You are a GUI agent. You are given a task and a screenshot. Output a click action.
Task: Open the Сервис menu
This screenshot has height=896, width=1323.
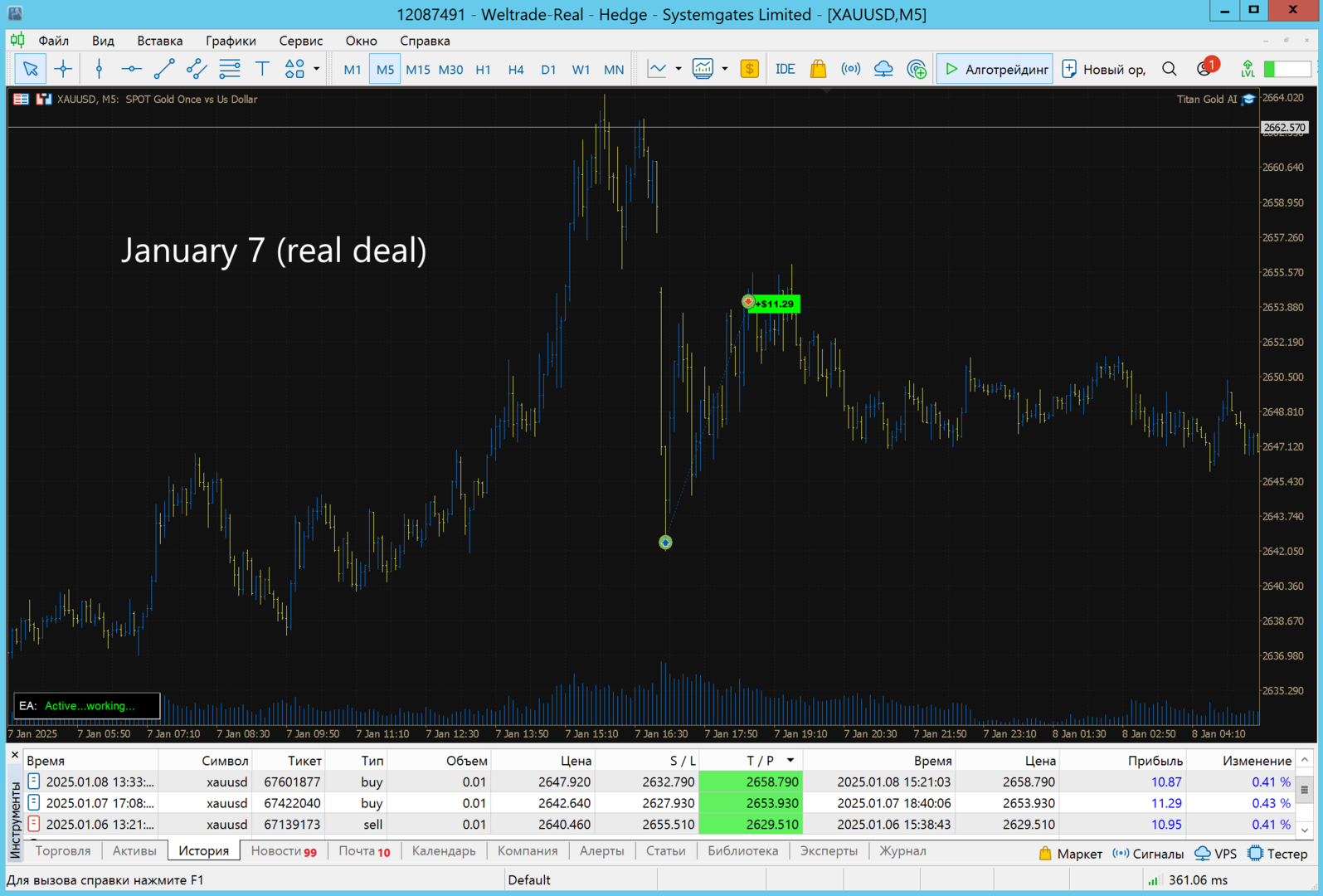tap(300, 41)
